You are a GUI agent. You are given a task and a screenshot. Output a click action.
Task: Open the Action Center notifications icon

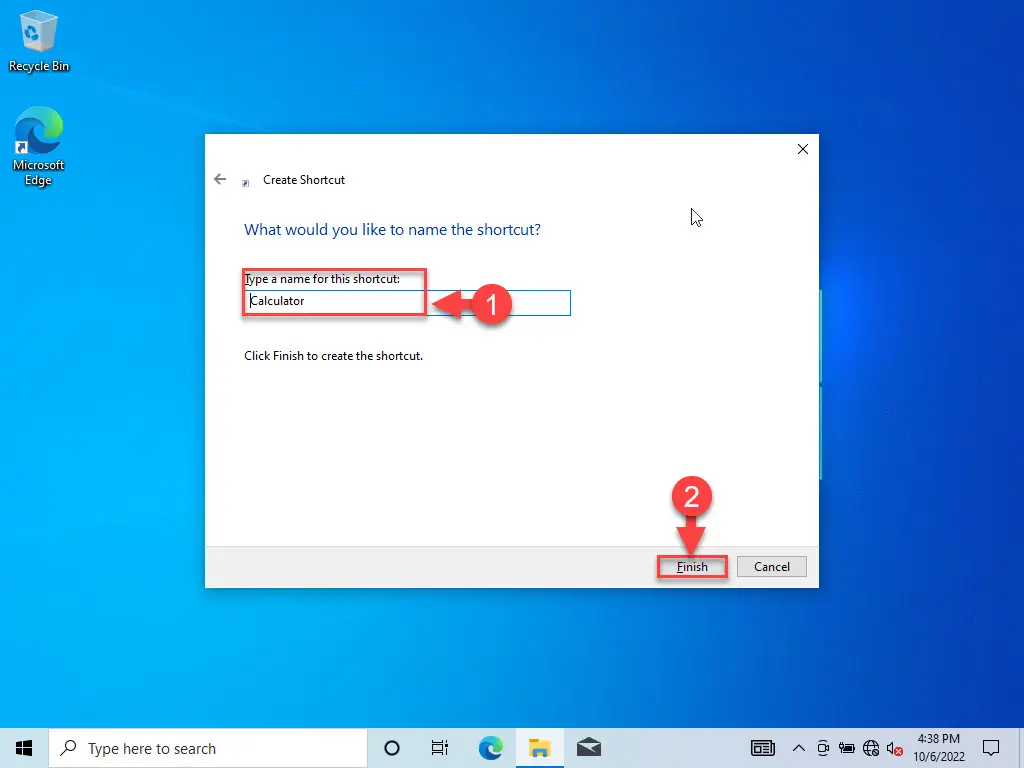click(991, 748)
